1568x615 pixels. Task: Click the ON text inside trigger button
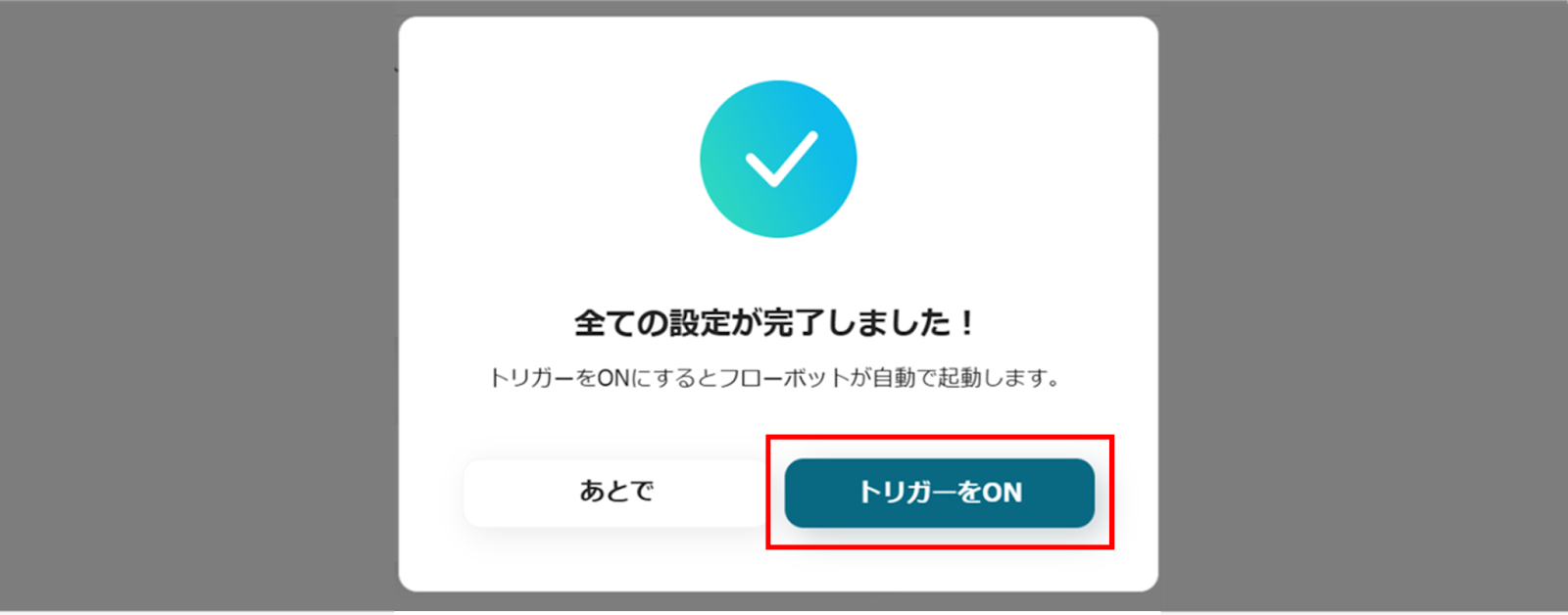tap(1002, 493)
